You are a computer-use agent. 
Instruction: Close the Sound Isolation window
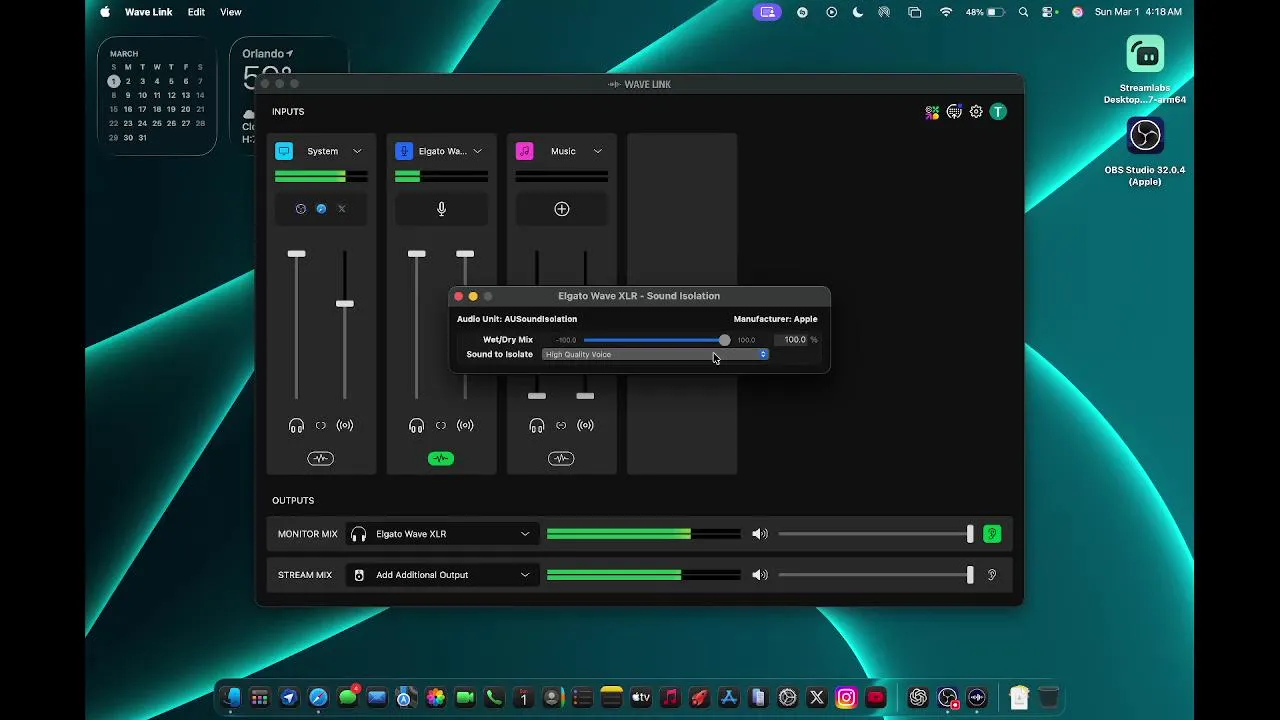coord(459,296)
